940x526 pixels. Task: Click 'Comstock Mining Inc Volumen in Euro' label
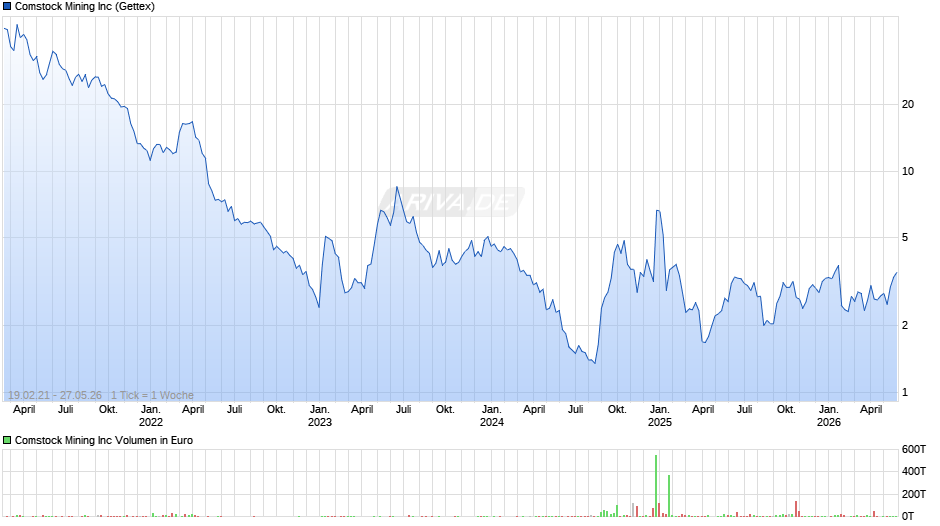click(104, 440)
